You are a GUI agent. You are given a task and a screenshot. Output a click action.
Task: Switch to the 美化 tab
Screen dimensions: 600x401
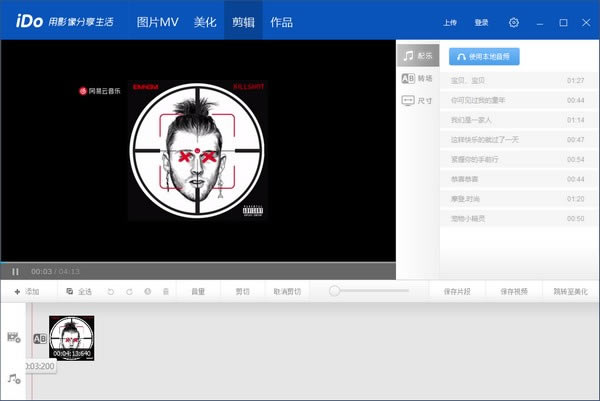click(204, 22)
